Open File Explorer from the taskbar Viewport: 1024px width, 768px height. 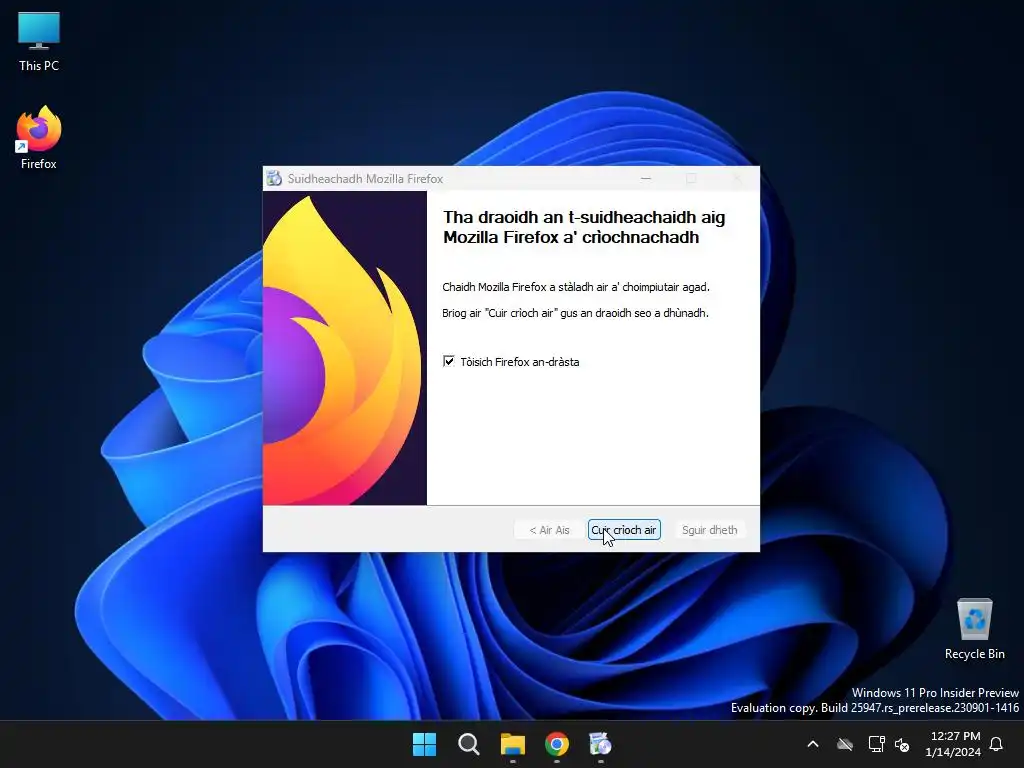click(513, 744)
